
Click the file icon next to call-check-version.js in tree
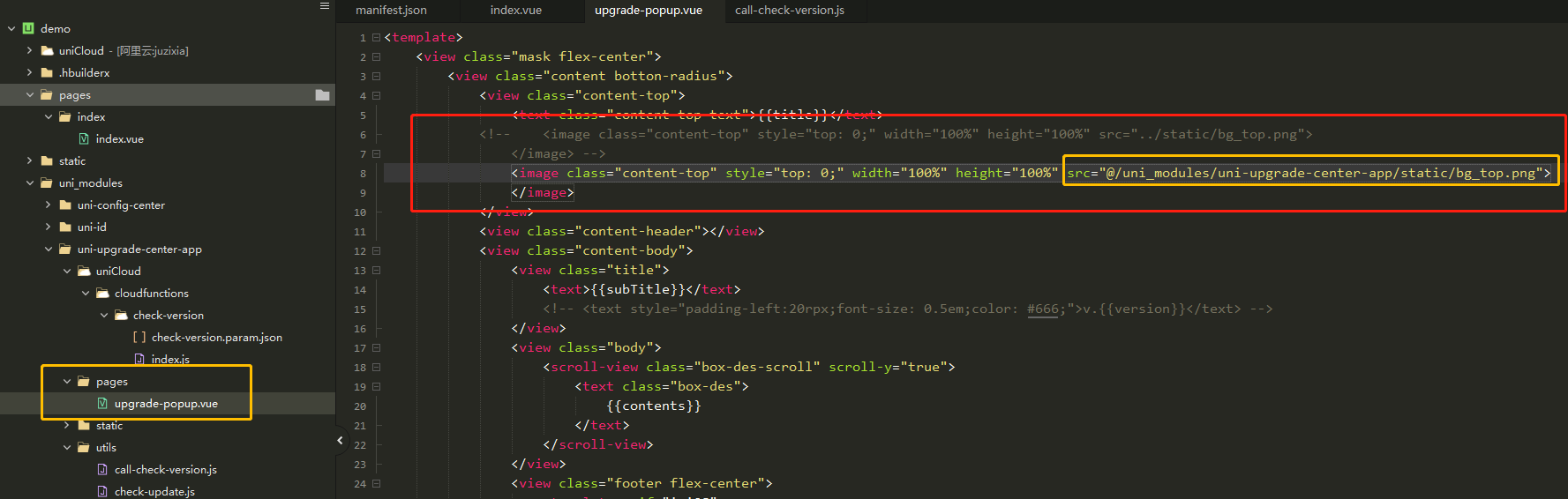click(102, 470)
